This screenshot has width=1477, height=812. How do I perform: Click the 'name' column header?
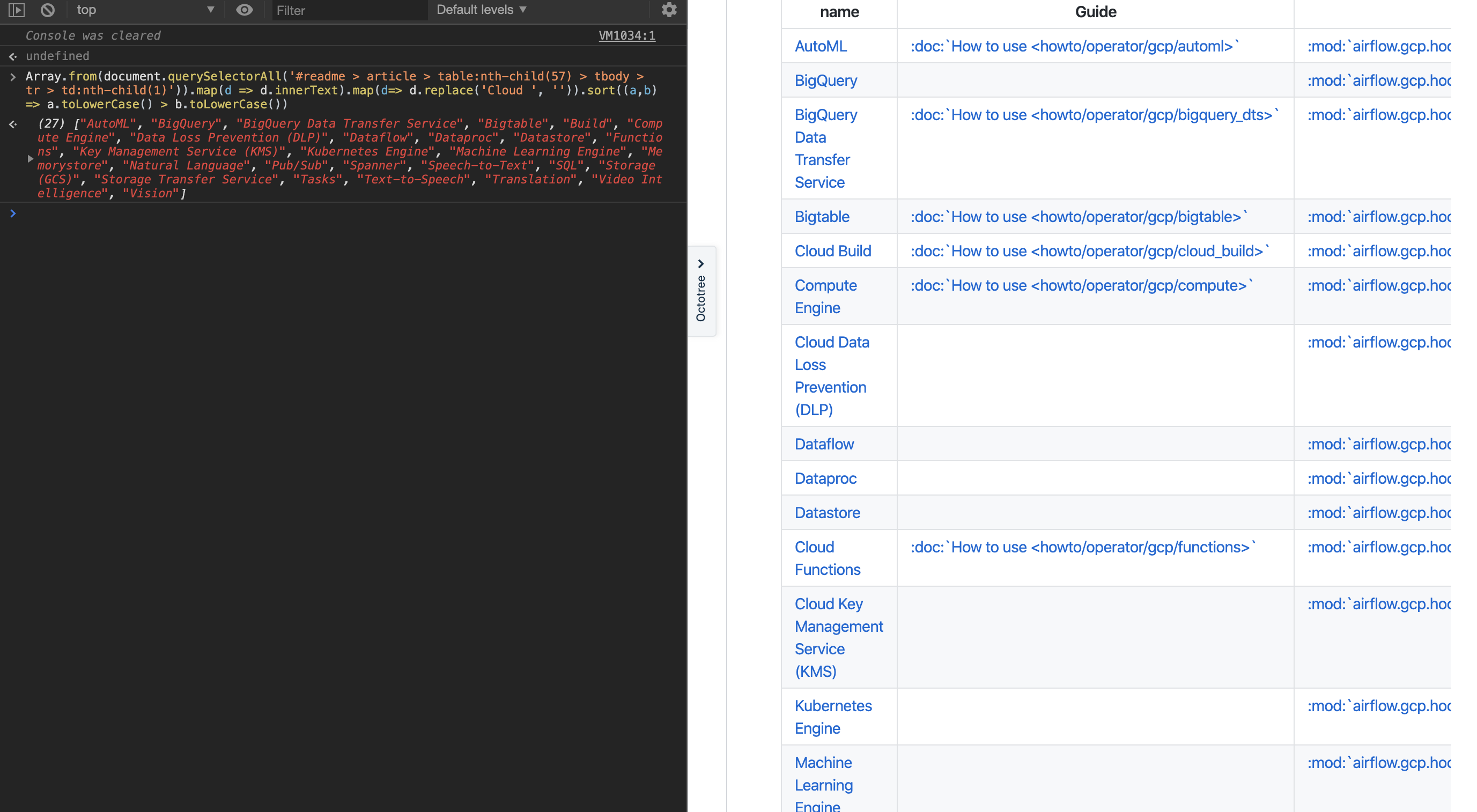(x=839, y=12)
